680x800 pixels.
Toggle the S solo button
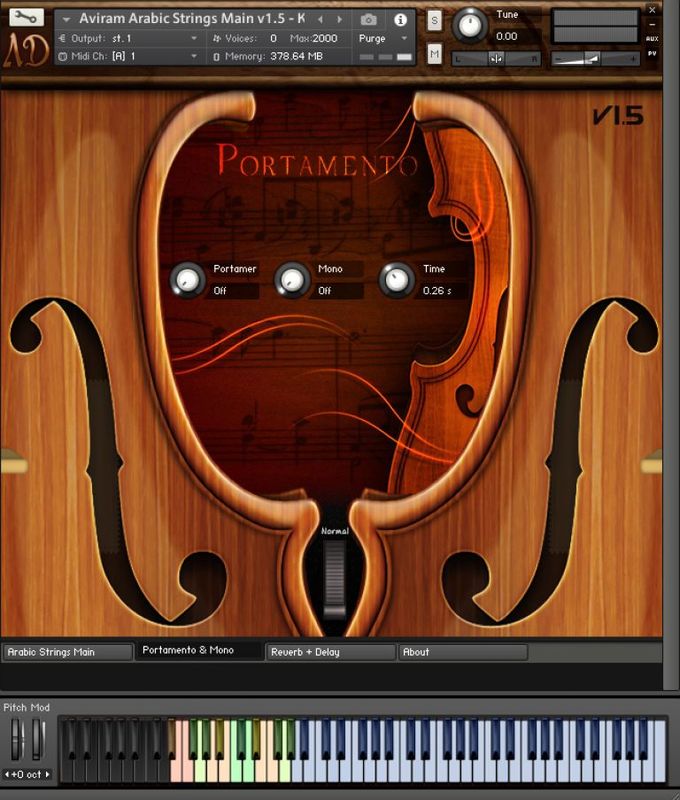(434, 20)
